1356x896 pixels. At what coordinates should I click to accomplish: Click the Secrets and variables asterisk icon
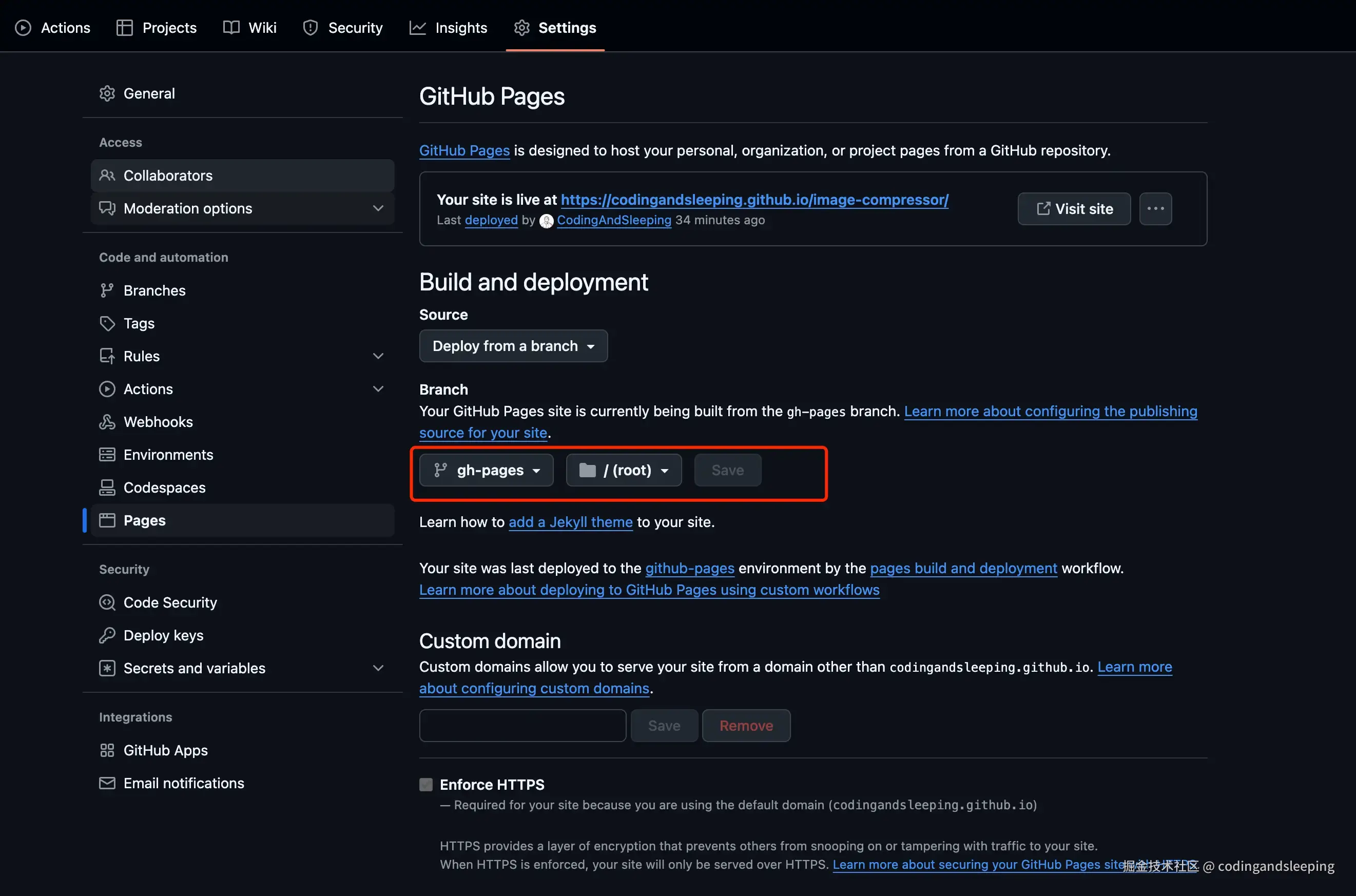click(107, 668)
